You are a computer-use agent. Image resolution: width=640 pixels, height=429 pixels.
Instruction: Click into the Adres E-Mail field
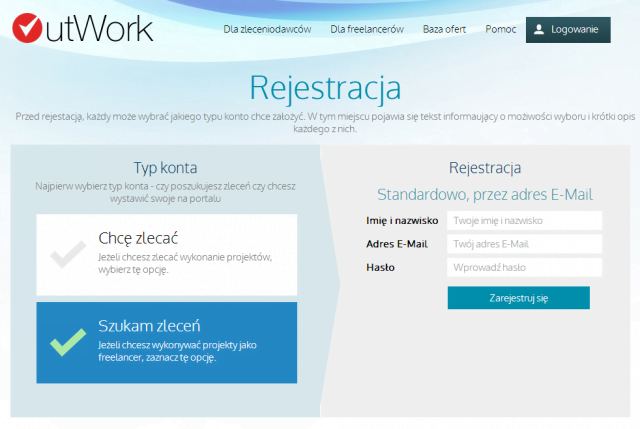coord(524,244)
